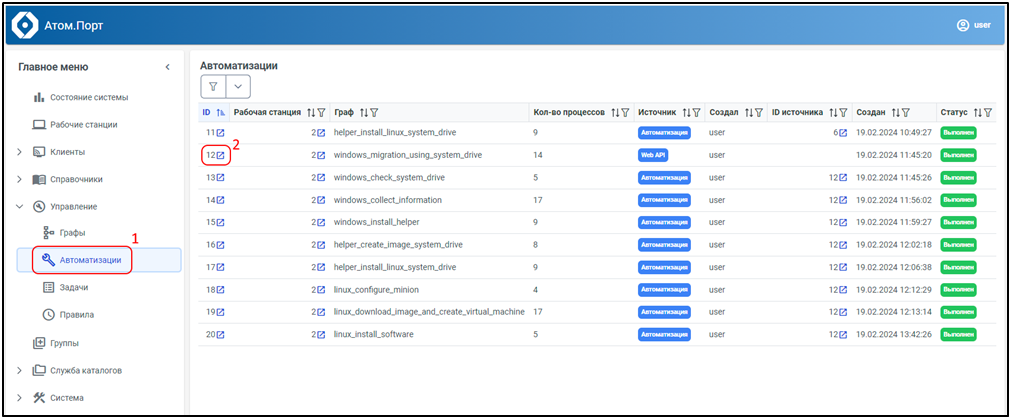Open workstation link in row 20
1011x419 pixels.
pyautogui.click(x=322, y=335)
